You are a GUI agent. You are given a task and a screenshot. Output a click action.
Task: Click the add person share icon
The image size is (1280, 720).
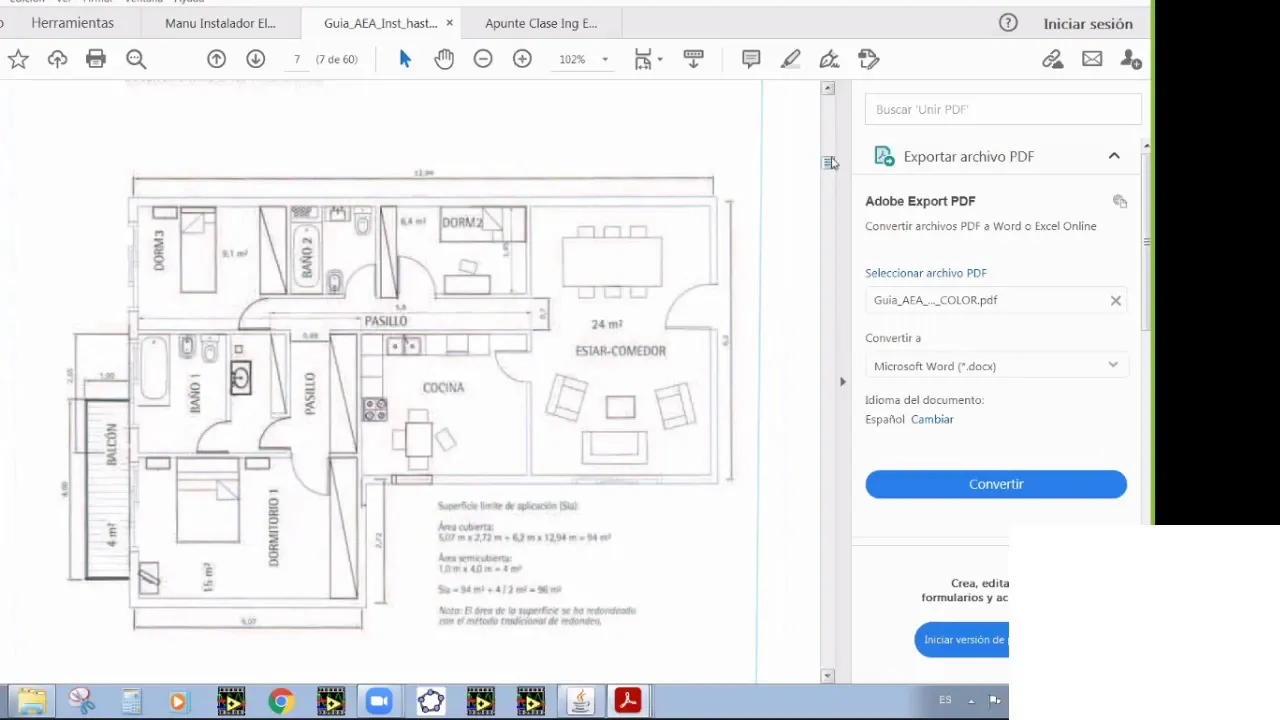pyautogui.click(x=1131, y=60)
